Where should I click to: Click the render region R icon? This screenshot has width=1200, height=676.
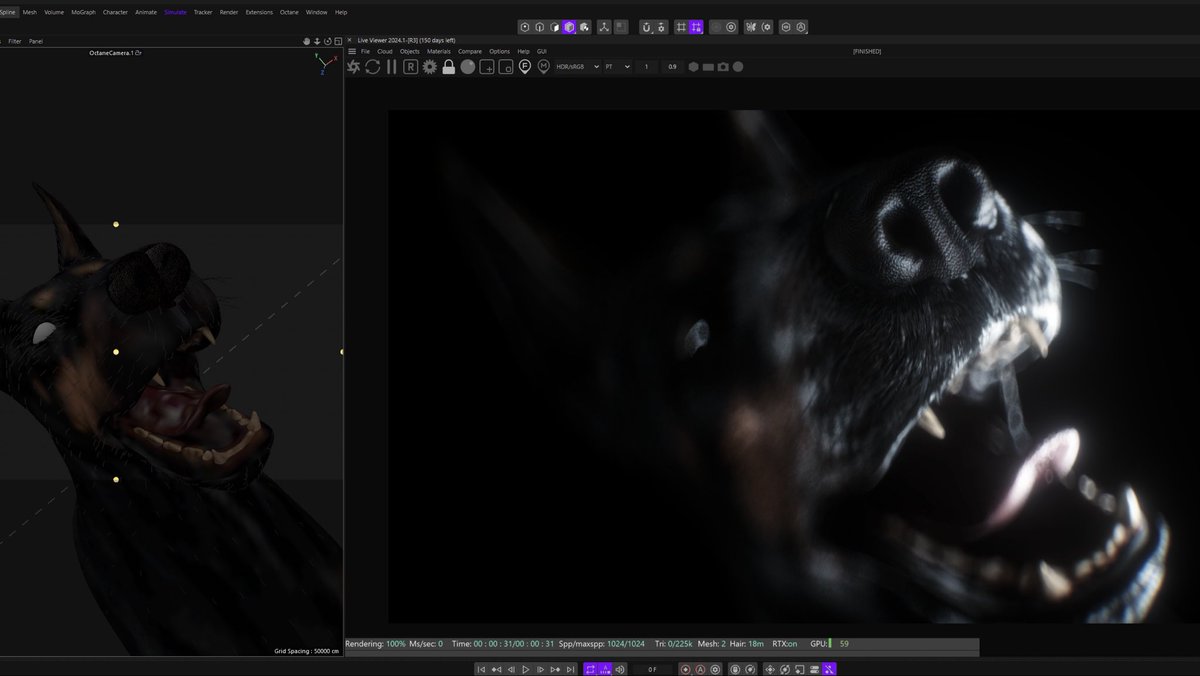coord(410,67)
